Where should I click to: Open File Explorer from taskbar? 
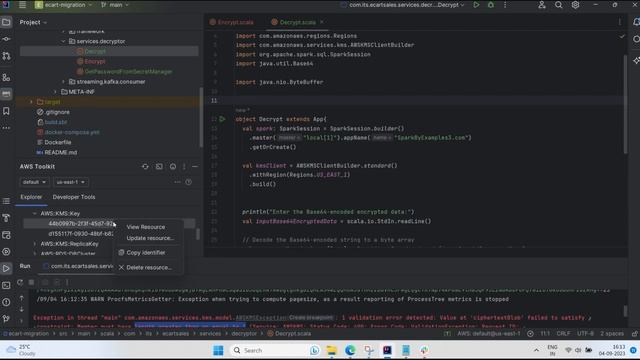331,350
